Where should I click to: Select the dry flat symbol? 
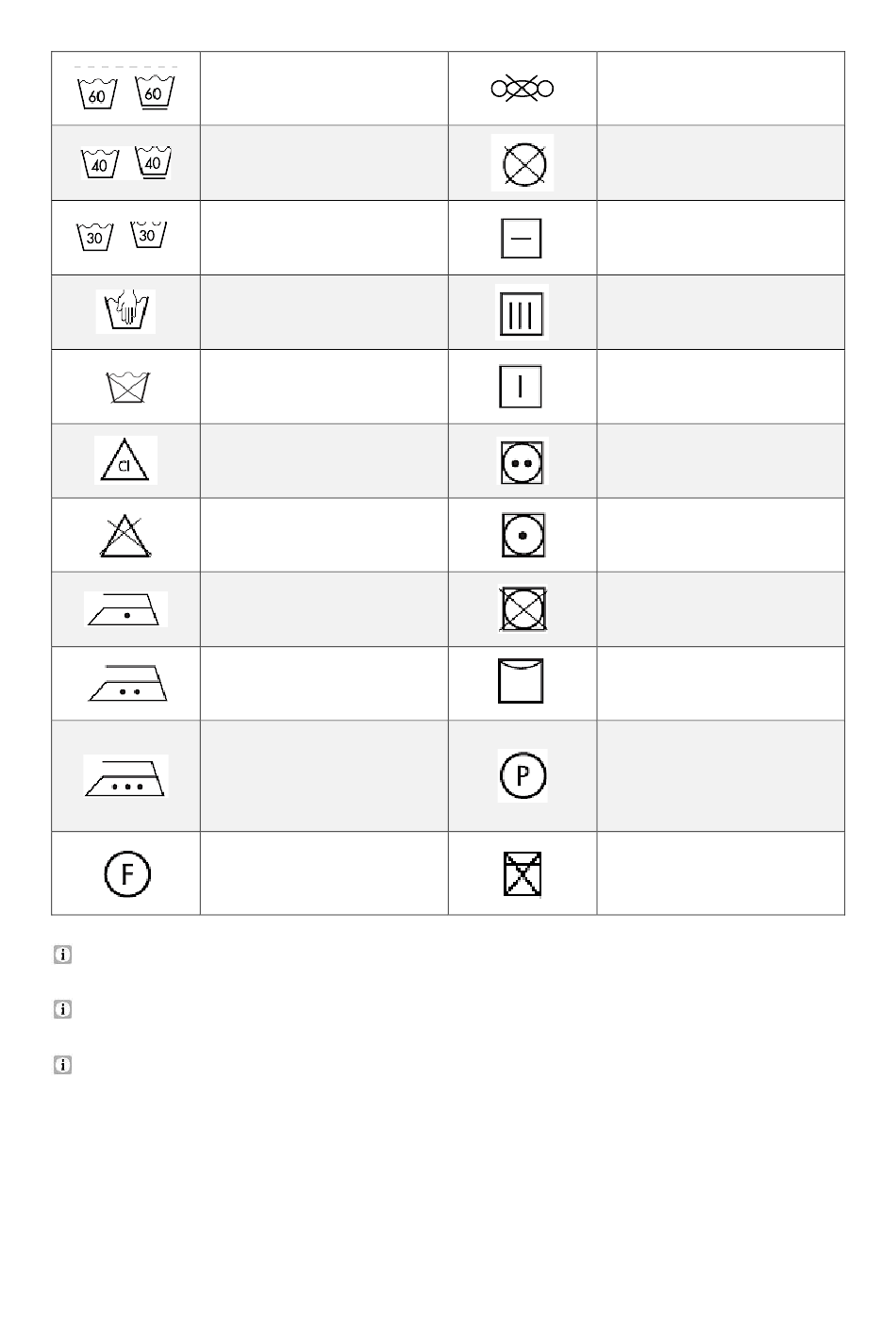521,238
